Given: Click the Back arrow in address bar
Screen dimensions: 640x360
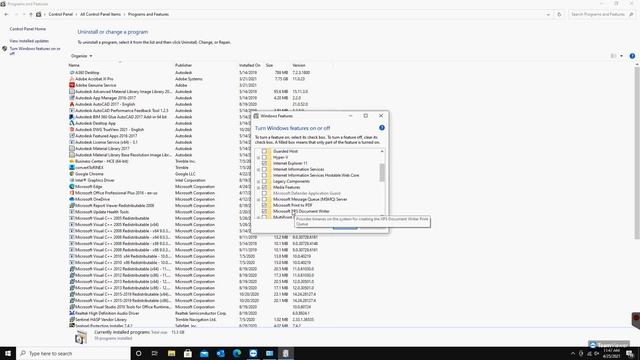Looking at the screenshot, I should (6, 14).
